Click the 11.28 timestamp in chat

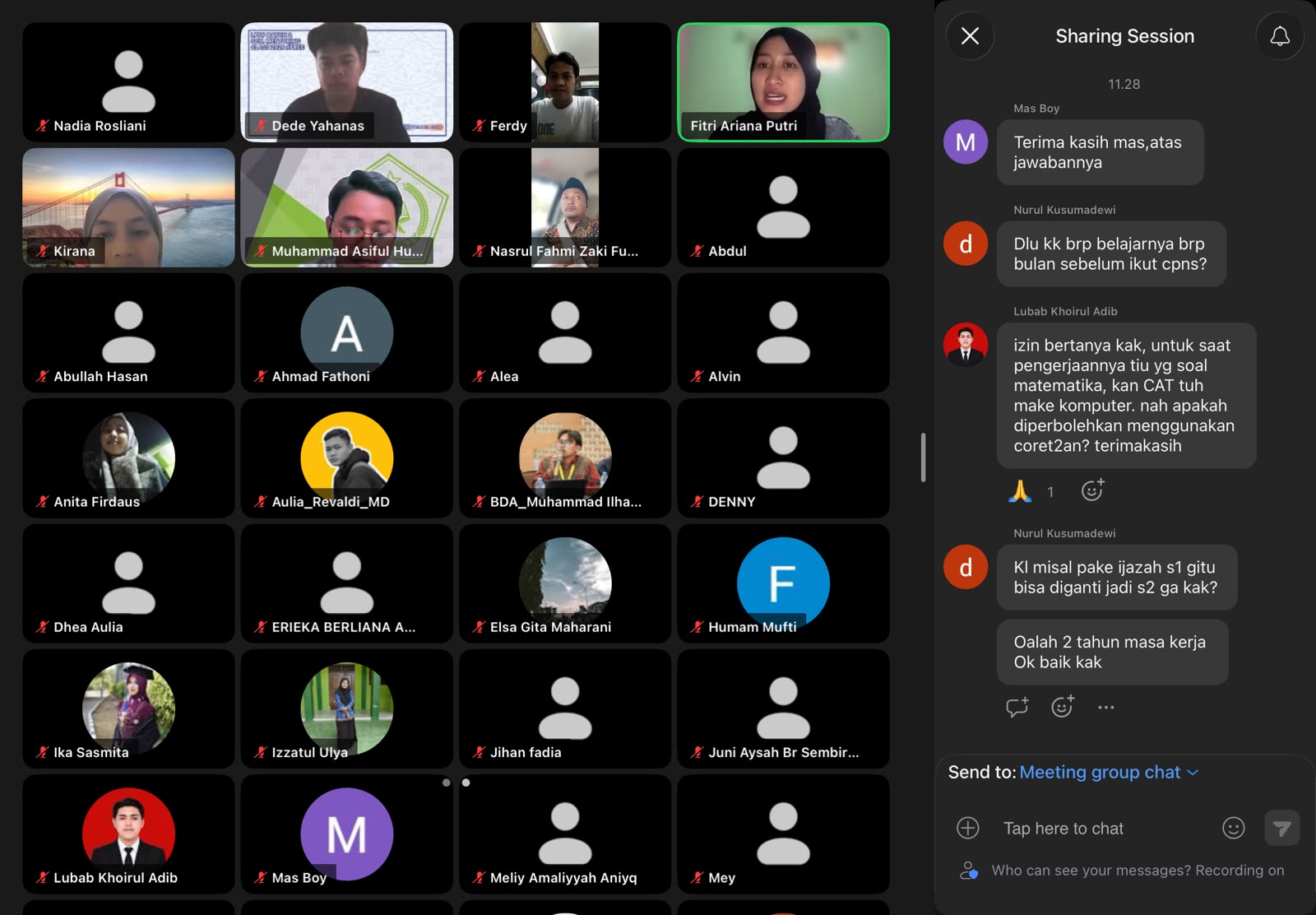tap(1124, 84)
